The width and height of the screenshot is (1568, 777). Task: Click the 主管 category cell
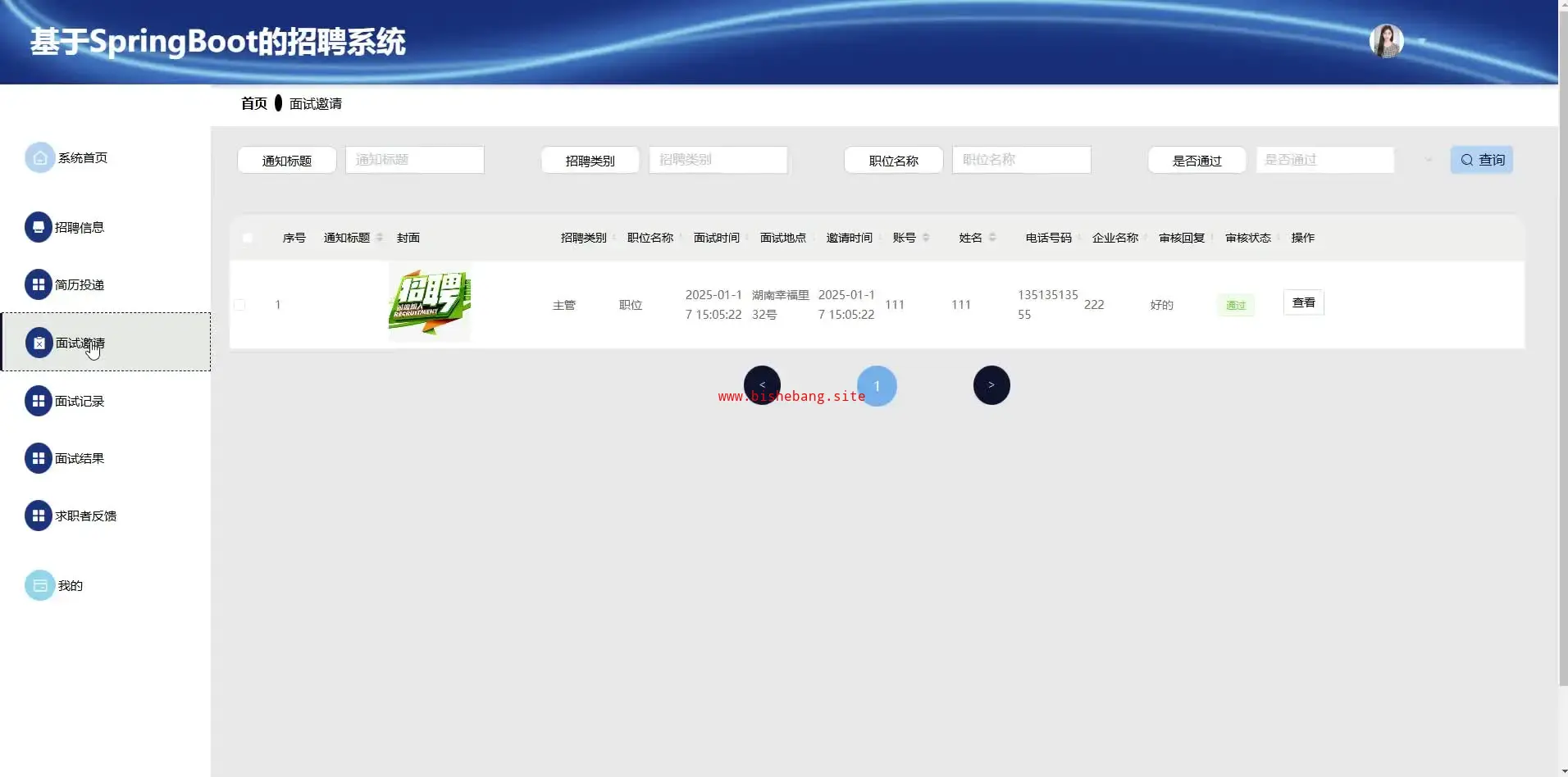pyautogui.click(x=564, y=305)
